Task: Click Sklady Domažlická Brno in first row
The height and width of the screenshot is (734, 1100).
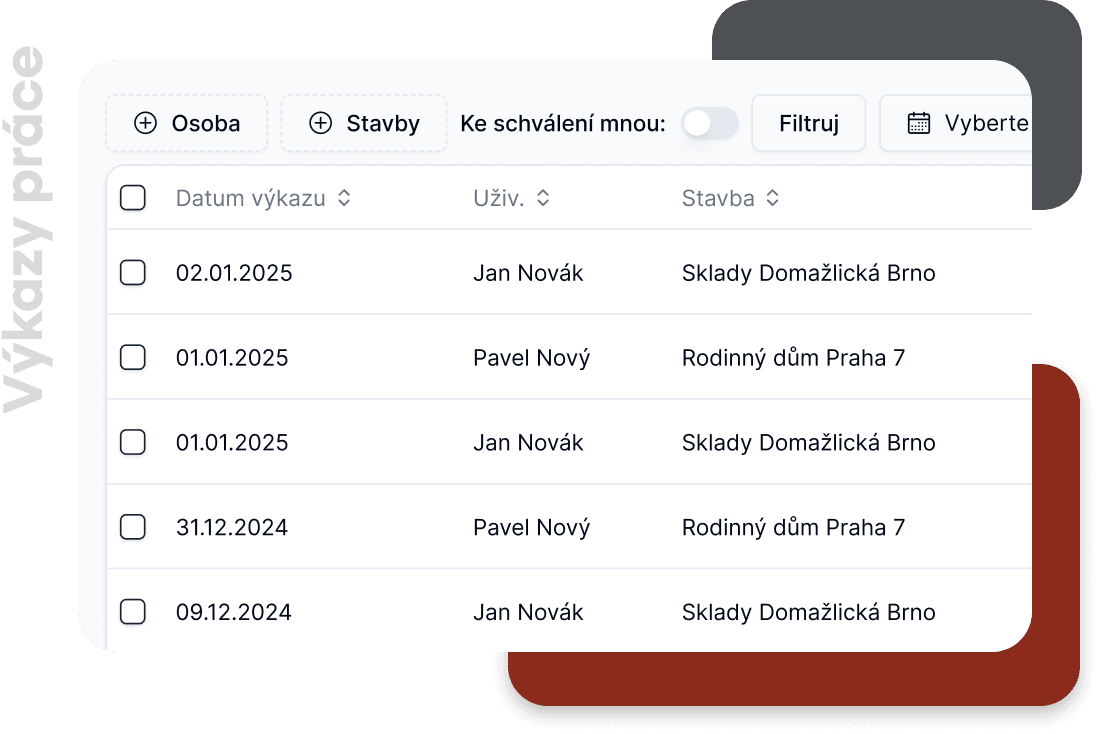Action: pos(808,272)
